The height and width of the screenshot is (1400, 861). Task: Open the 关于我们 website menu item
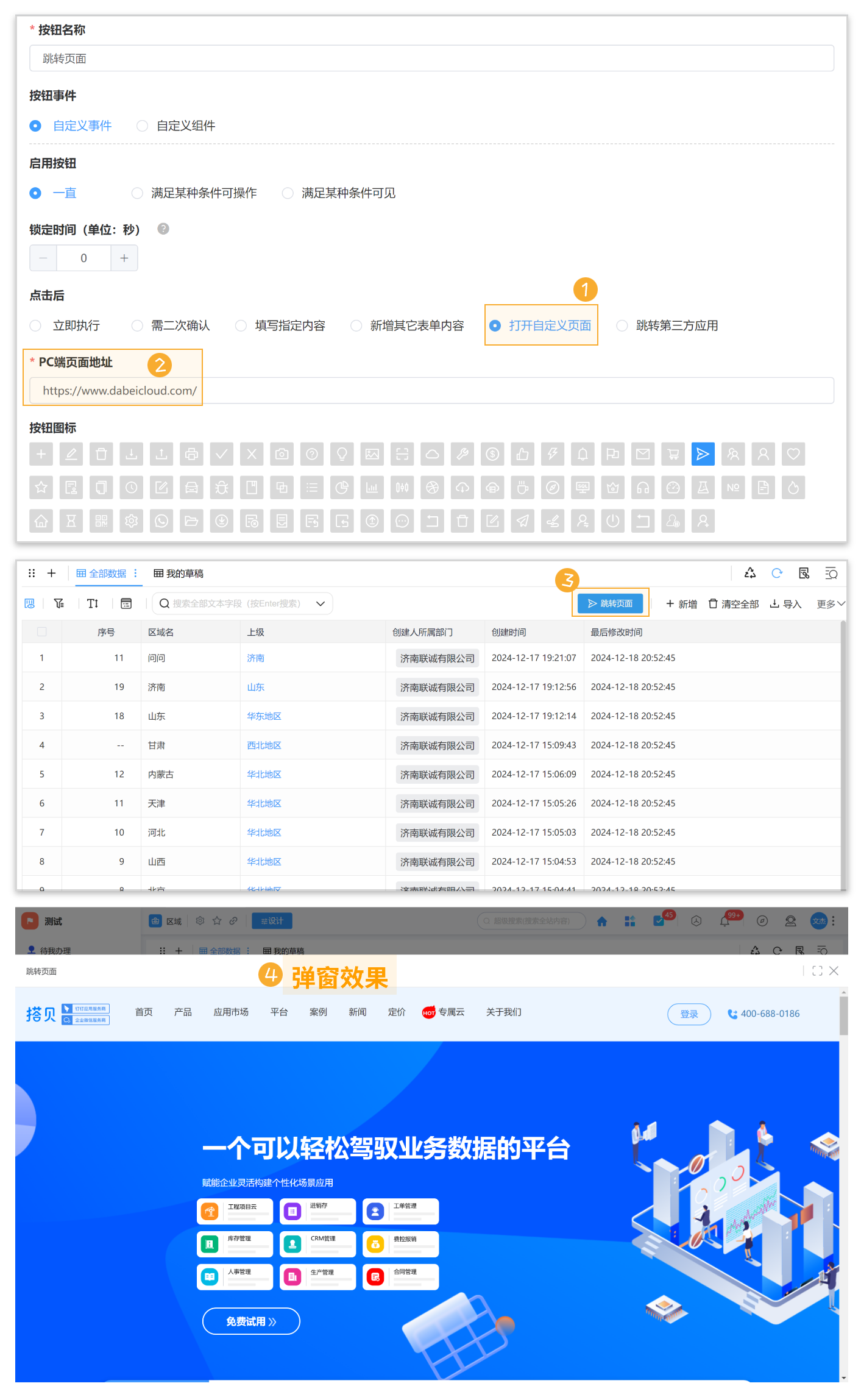coord(503,1012)
